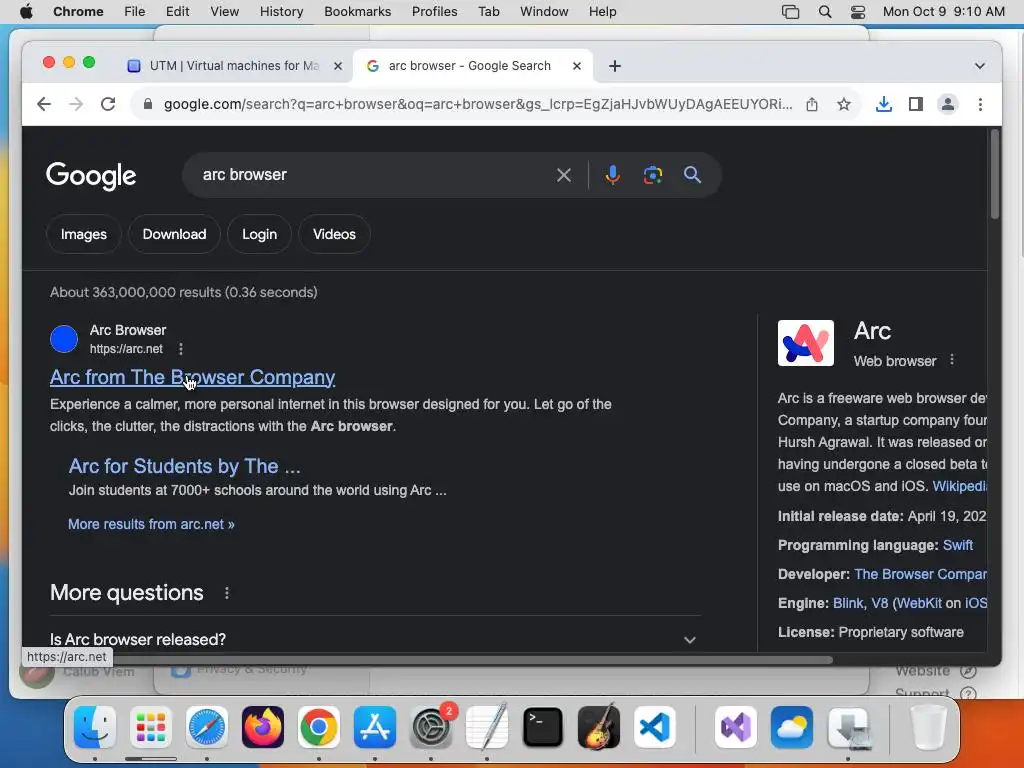This screenshot has height=768, width=1024.
Task: Open the Swift programming language link
Action: pyautogui.click(x=958, y=545)
